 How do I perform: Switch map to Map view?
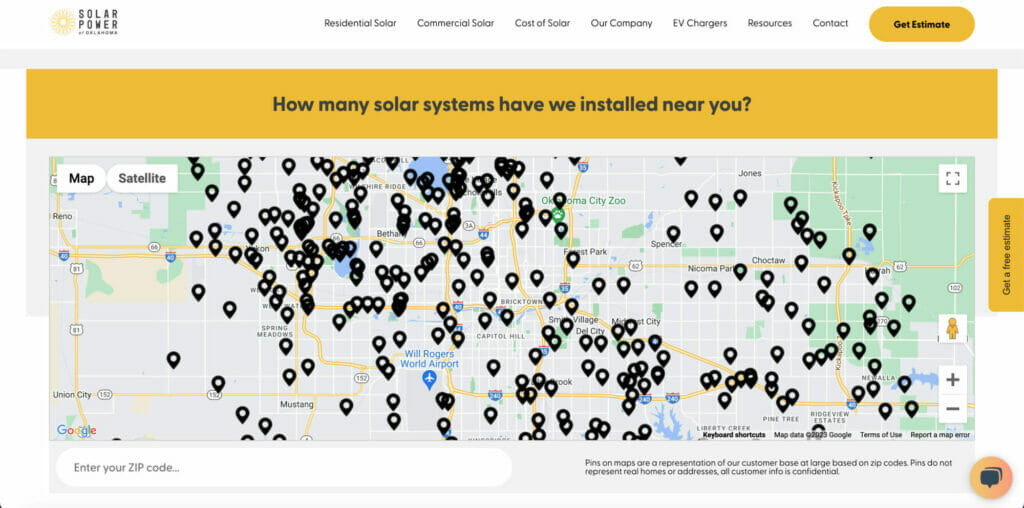coord(82,178)
